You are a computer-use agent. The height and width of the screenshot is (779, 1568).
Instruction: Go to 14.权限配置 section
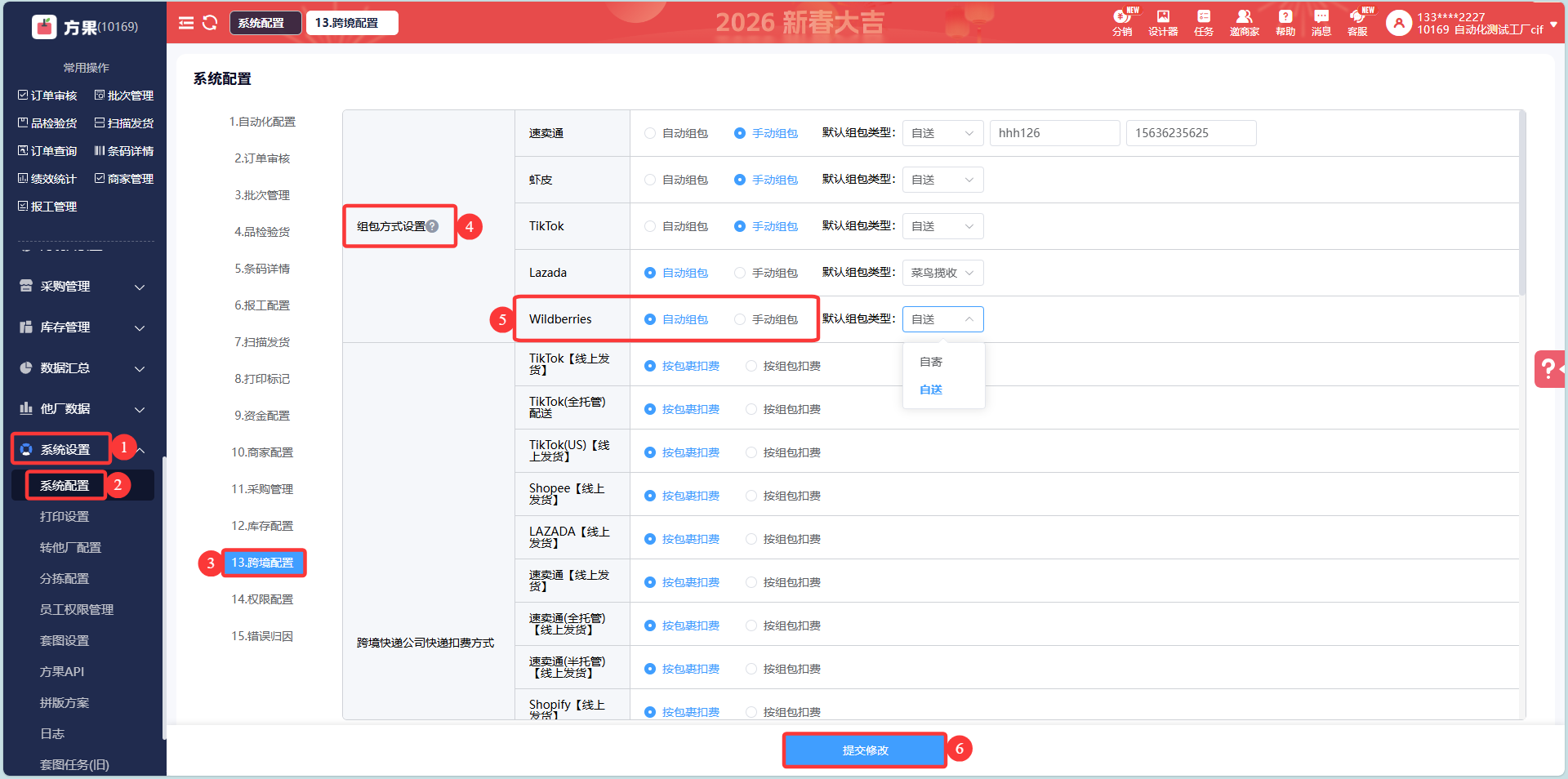pos(262,599)
